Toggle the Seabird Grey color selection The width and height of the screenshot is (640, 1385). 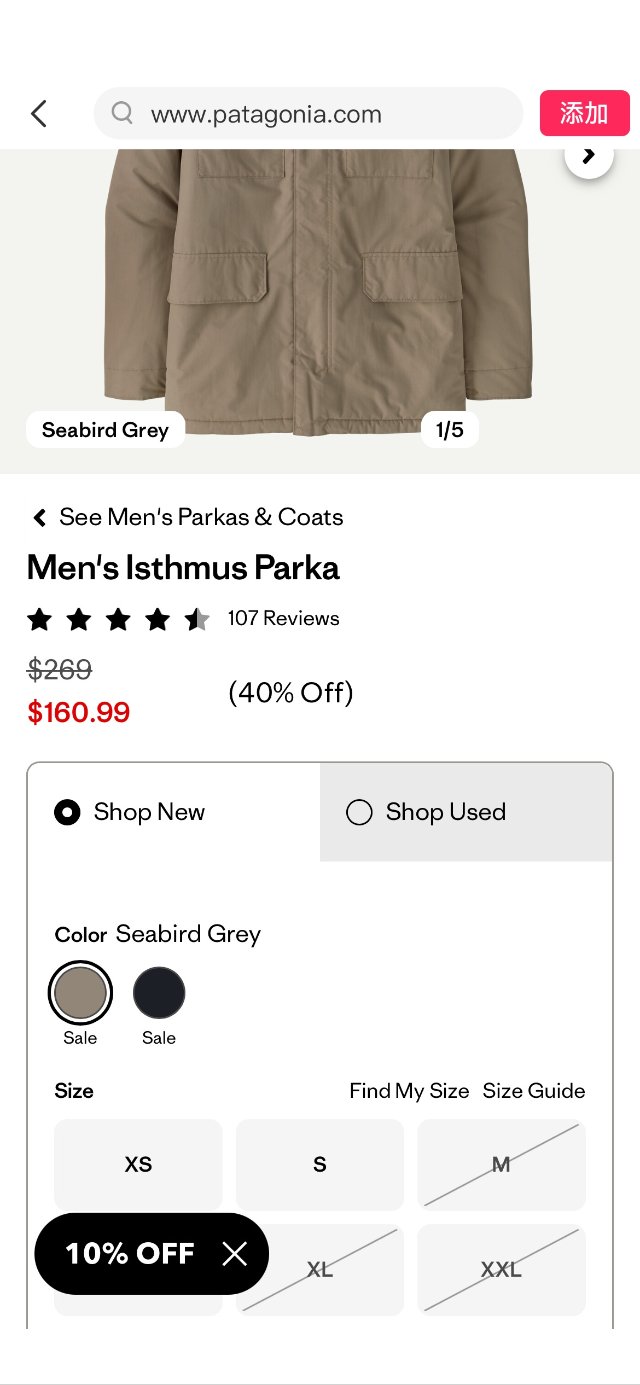pos(80,993)
